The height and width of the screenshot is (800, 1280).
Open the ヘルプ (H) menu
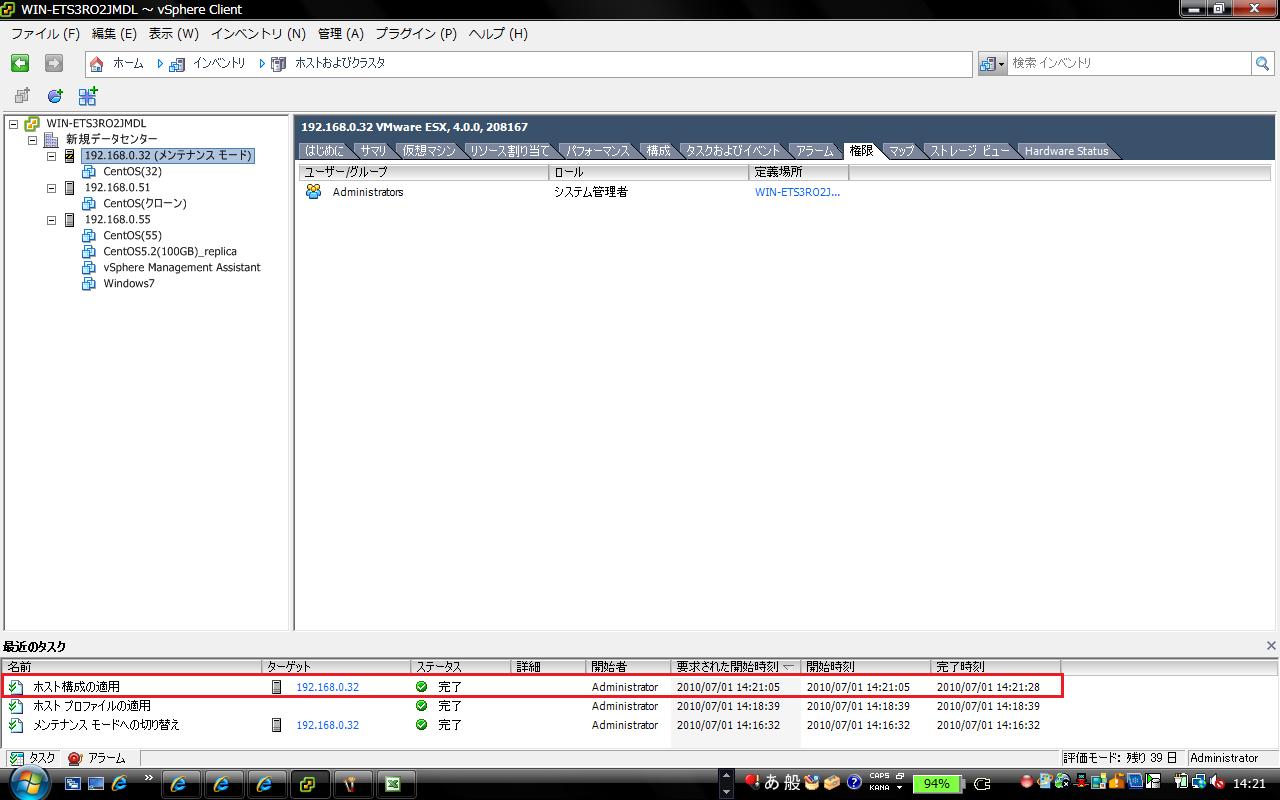coord(498,33)
